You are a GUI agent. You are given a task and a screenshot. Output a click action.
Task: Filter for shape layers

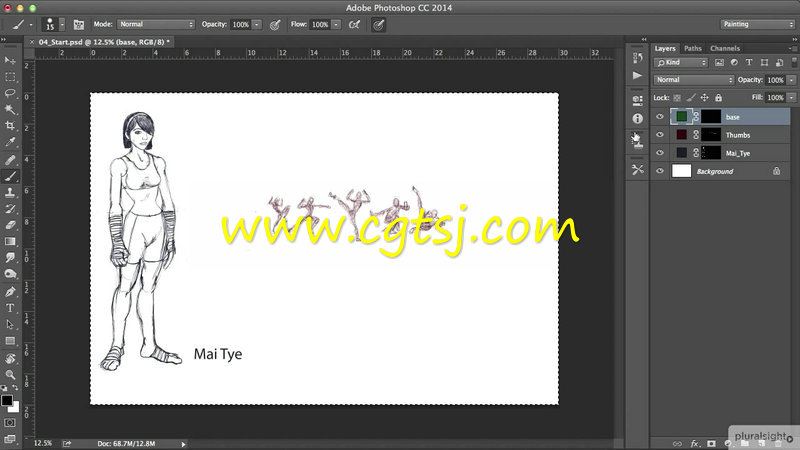pos(764,62)
